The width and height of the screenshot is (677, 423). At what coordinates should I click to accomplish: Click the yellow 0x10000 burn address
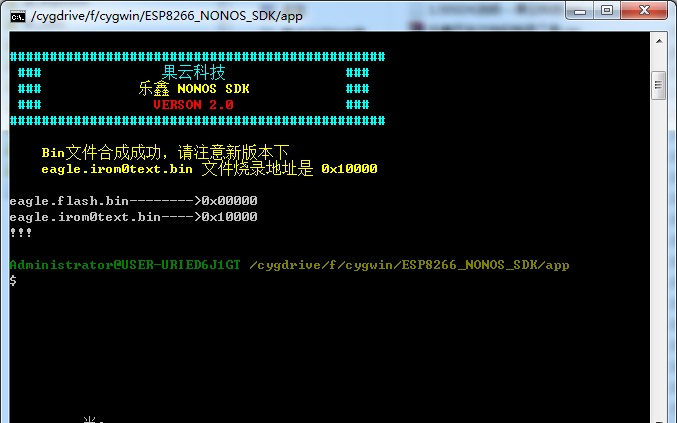point(349,169)
